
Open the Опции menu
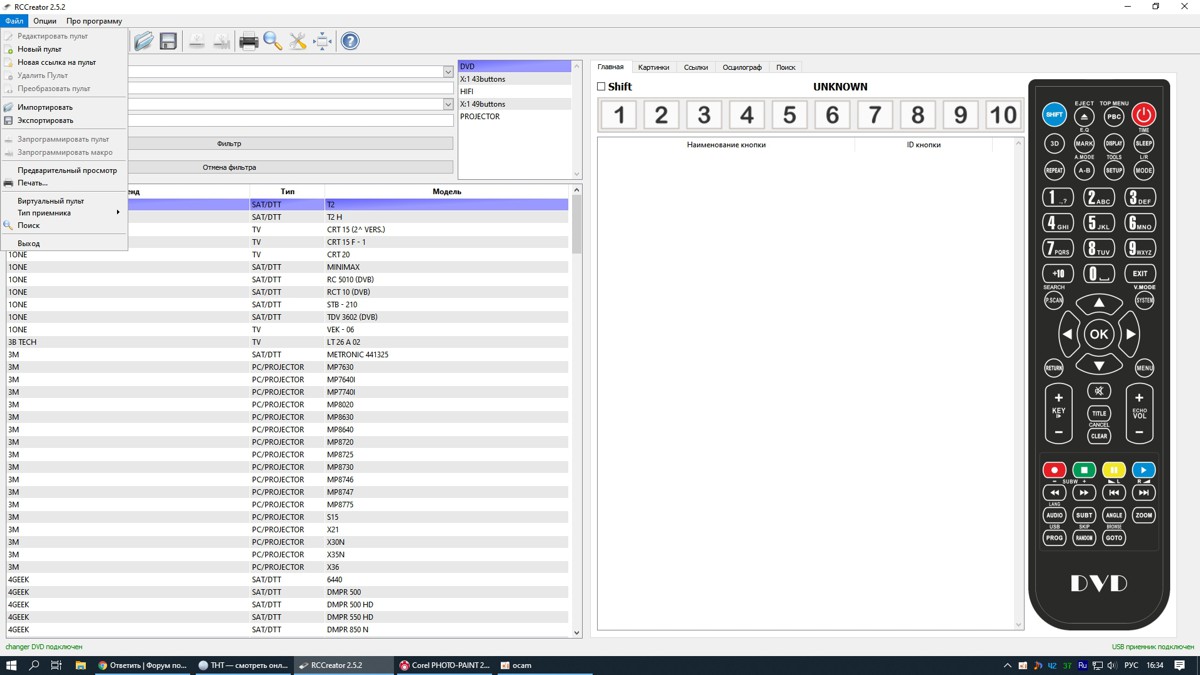click(45, 21)
